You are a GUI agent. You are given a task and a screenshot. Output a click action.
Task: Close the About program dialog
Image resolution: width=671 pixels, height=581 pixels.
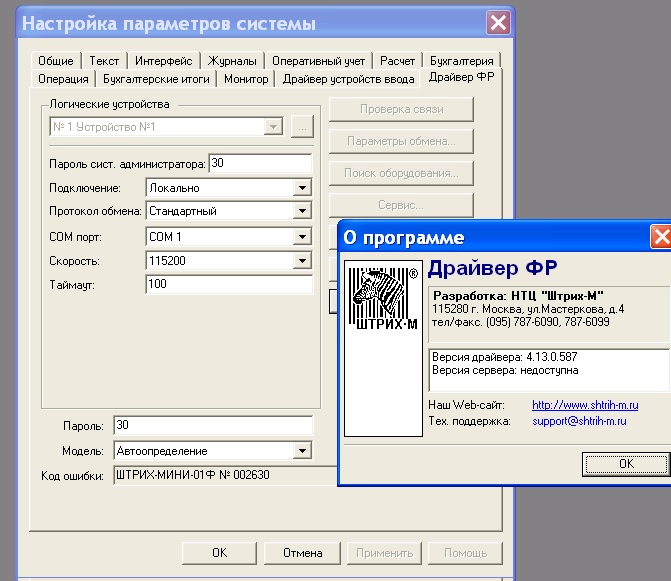pos(660,237)
